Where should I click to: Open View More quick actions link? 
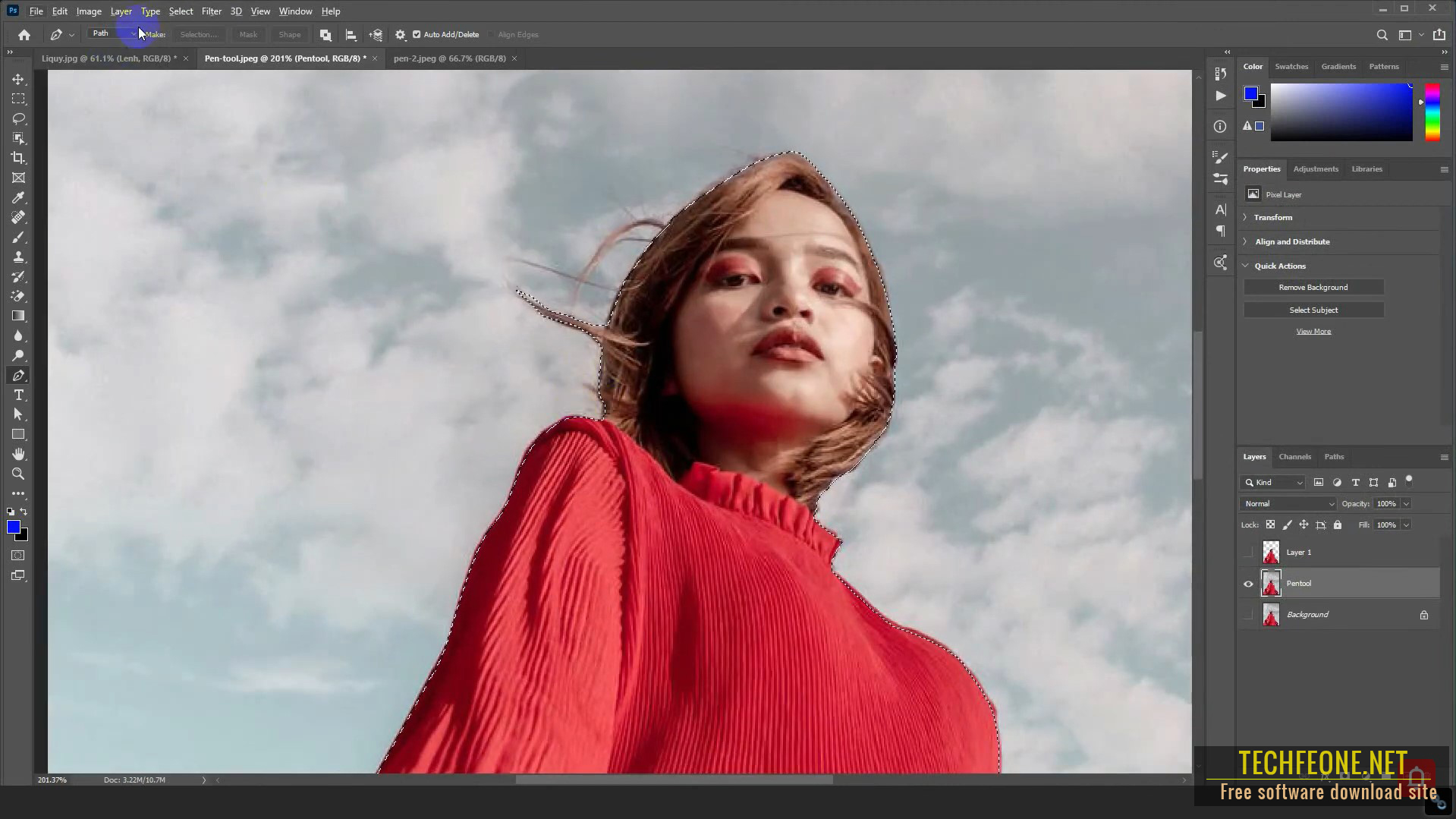tap(1313, 331)
